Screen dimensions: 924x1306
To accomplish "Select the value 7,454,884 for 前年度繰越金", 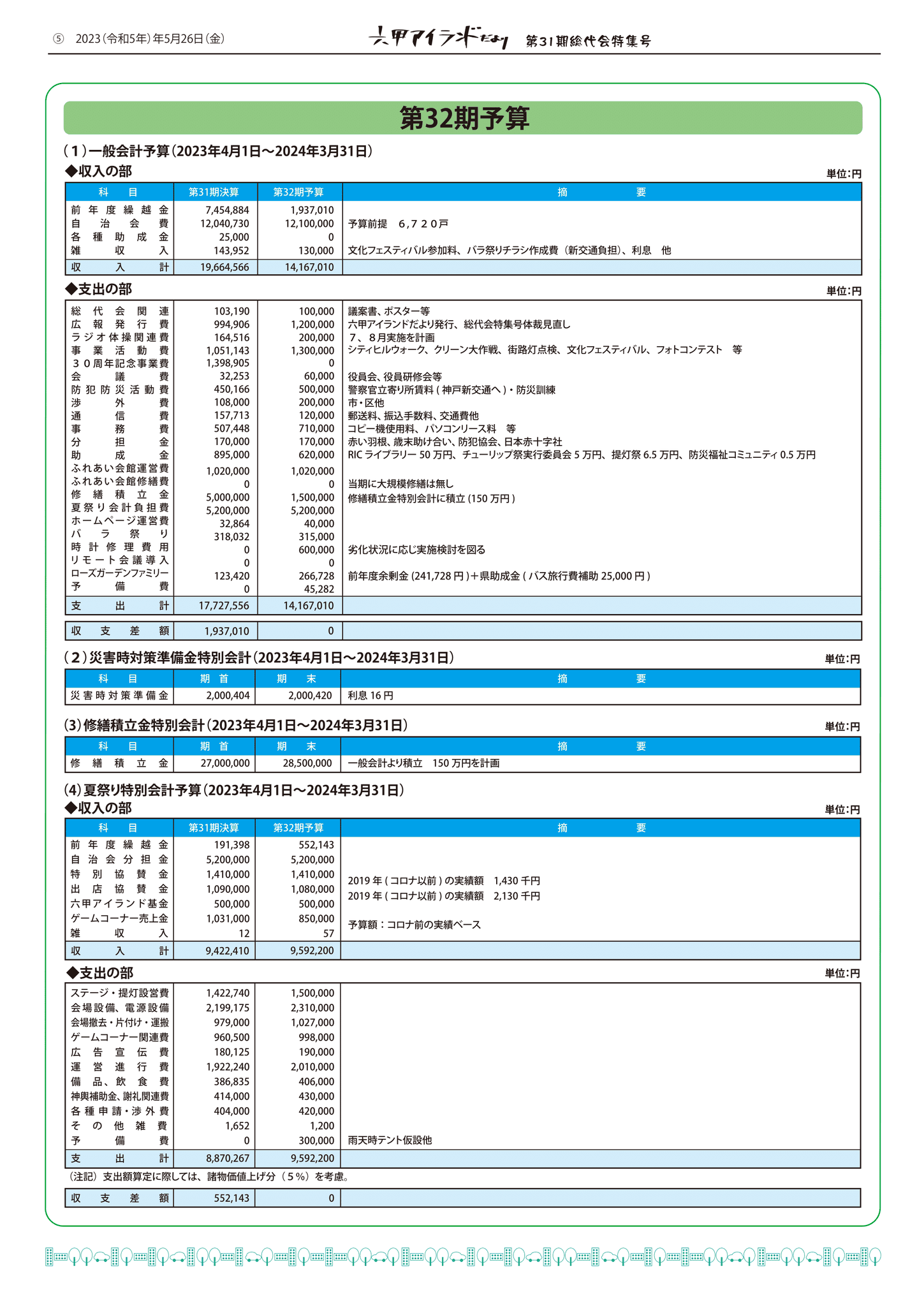I will click(227, 210).
